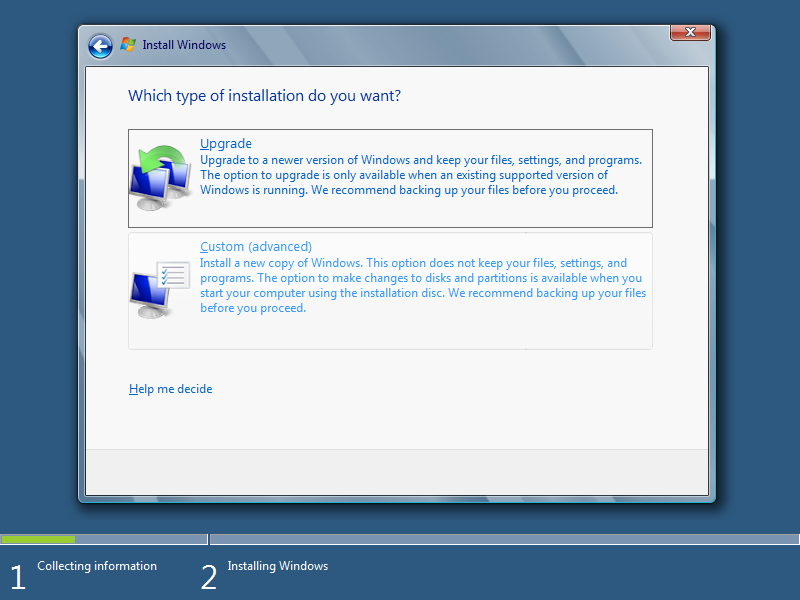
Task: Open Help me decide
Action: (170, 388)
